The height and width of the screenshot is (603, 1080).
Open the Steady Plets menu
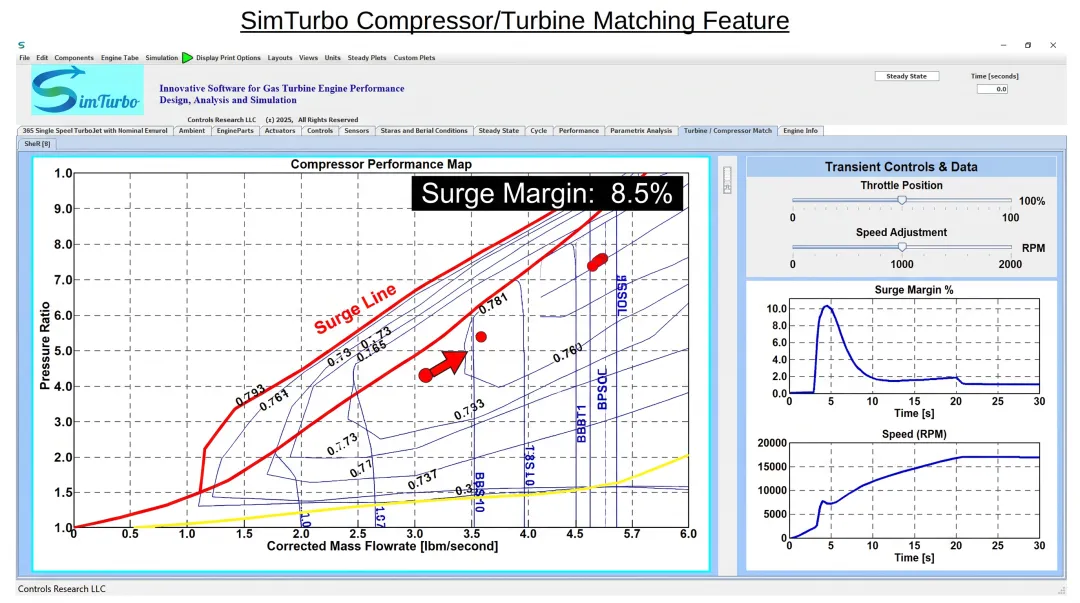tap(367, 58)
